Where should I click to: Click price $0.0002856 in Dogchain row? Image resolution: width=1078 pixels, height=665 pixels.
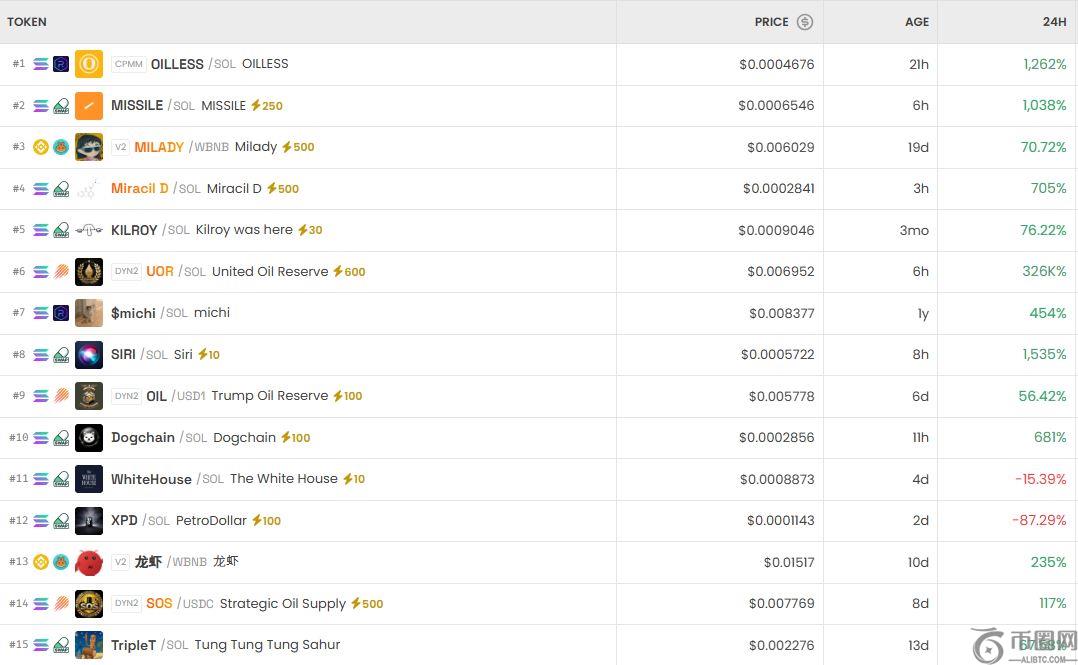tap(776, 437)
